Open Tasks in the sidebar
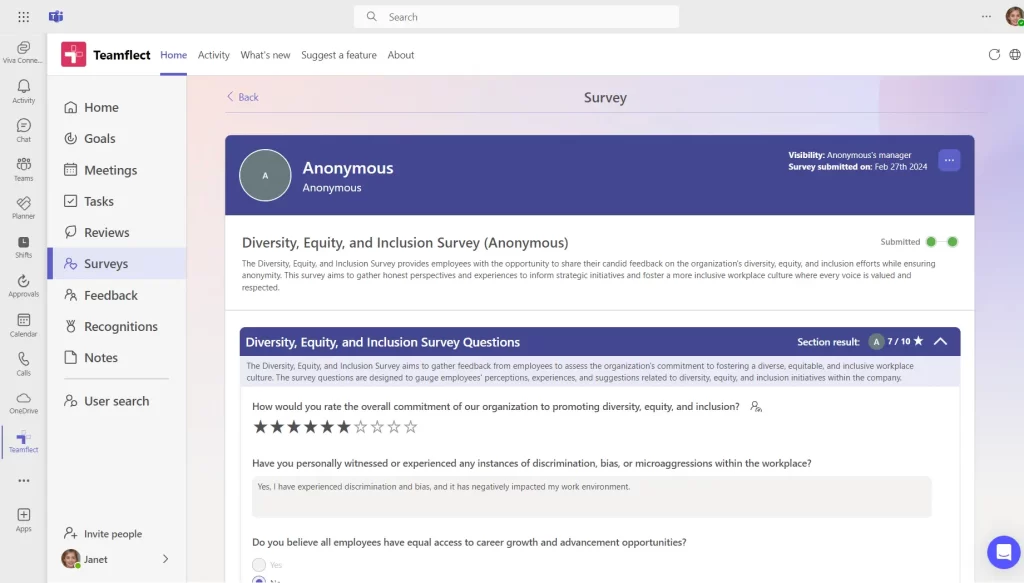1024x583 pixels. [116, 201]
